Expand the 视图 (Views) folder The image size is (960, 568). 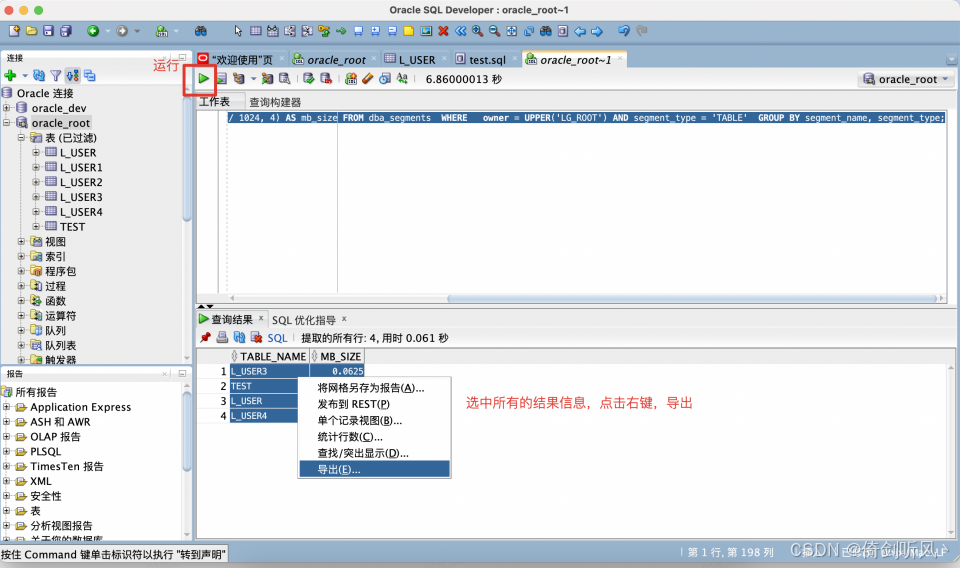pos(21,241)
